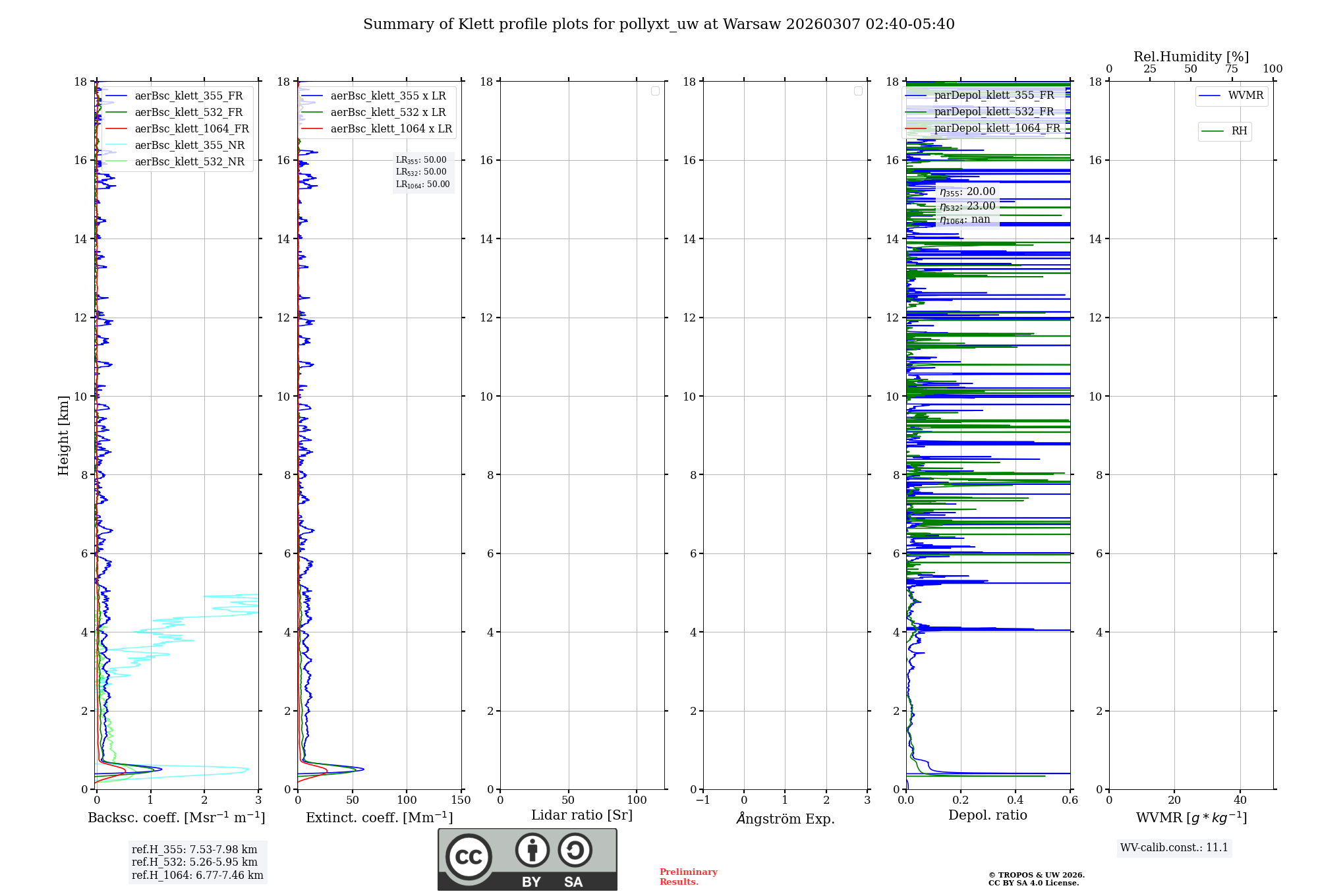This screenshot has height=896, width=1318.
Task: Click the Height [km] axis label
Action: coord(63,435)
